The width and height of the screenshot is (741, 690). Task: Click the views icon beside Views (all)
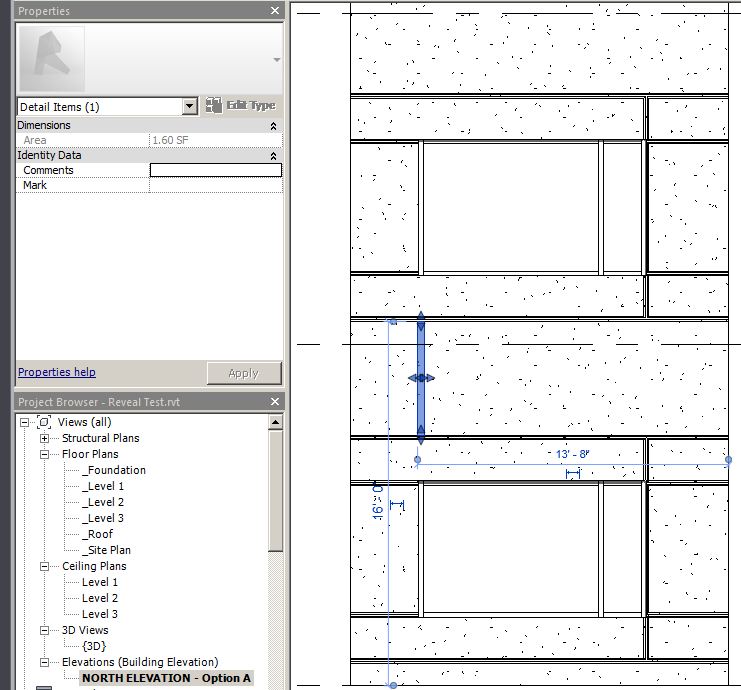tap(44, 422)
